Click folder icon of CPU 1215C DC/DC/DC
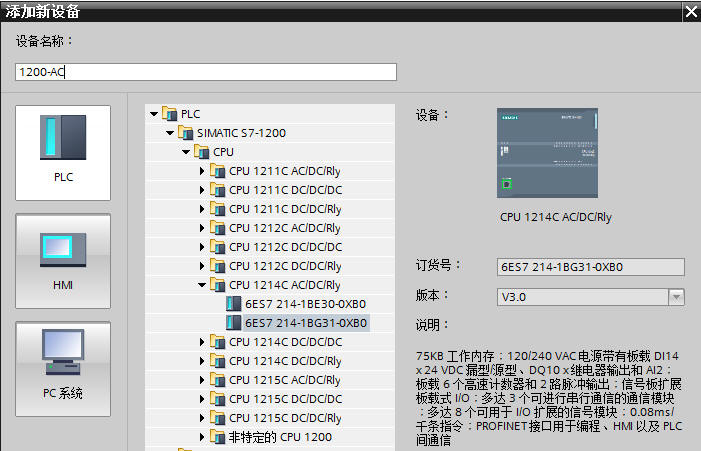The width and height of the screenshot is (701, 451). pyautogui.click(x=218, y=399)
